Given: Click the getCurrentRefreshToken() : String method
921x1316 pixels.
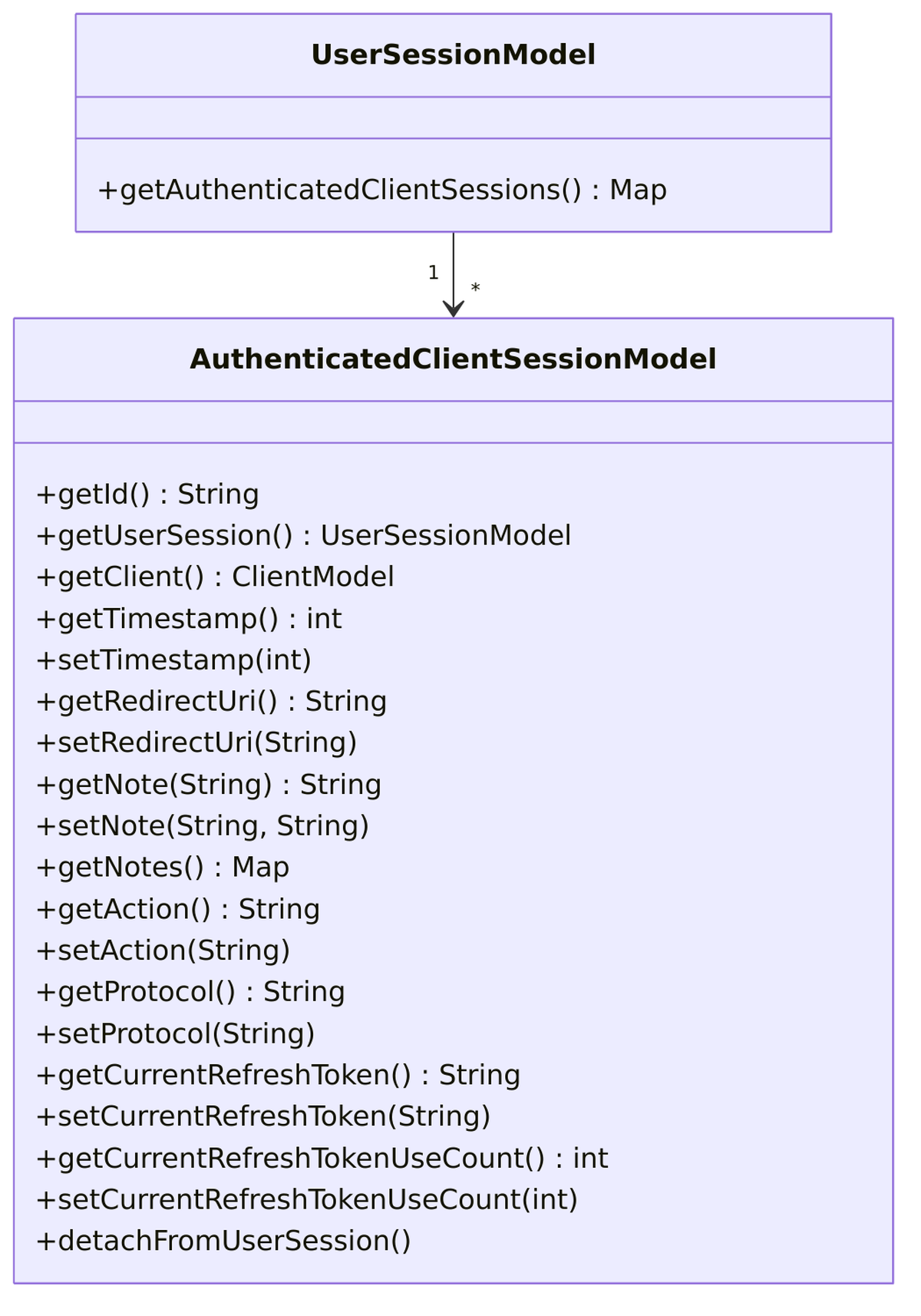Looking at the screenshot, I should (278, 1075).
